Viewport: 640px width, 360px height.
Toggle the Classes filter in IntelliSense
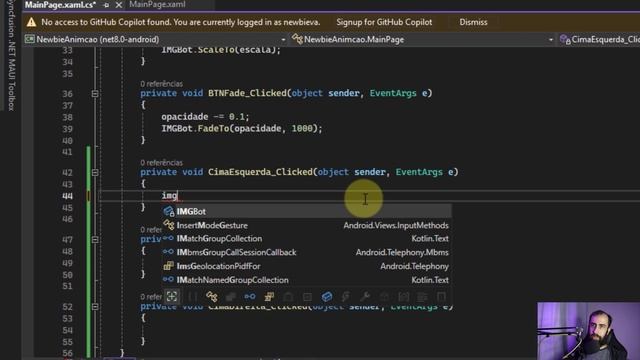pyautogui.click(x=211, y=297)
